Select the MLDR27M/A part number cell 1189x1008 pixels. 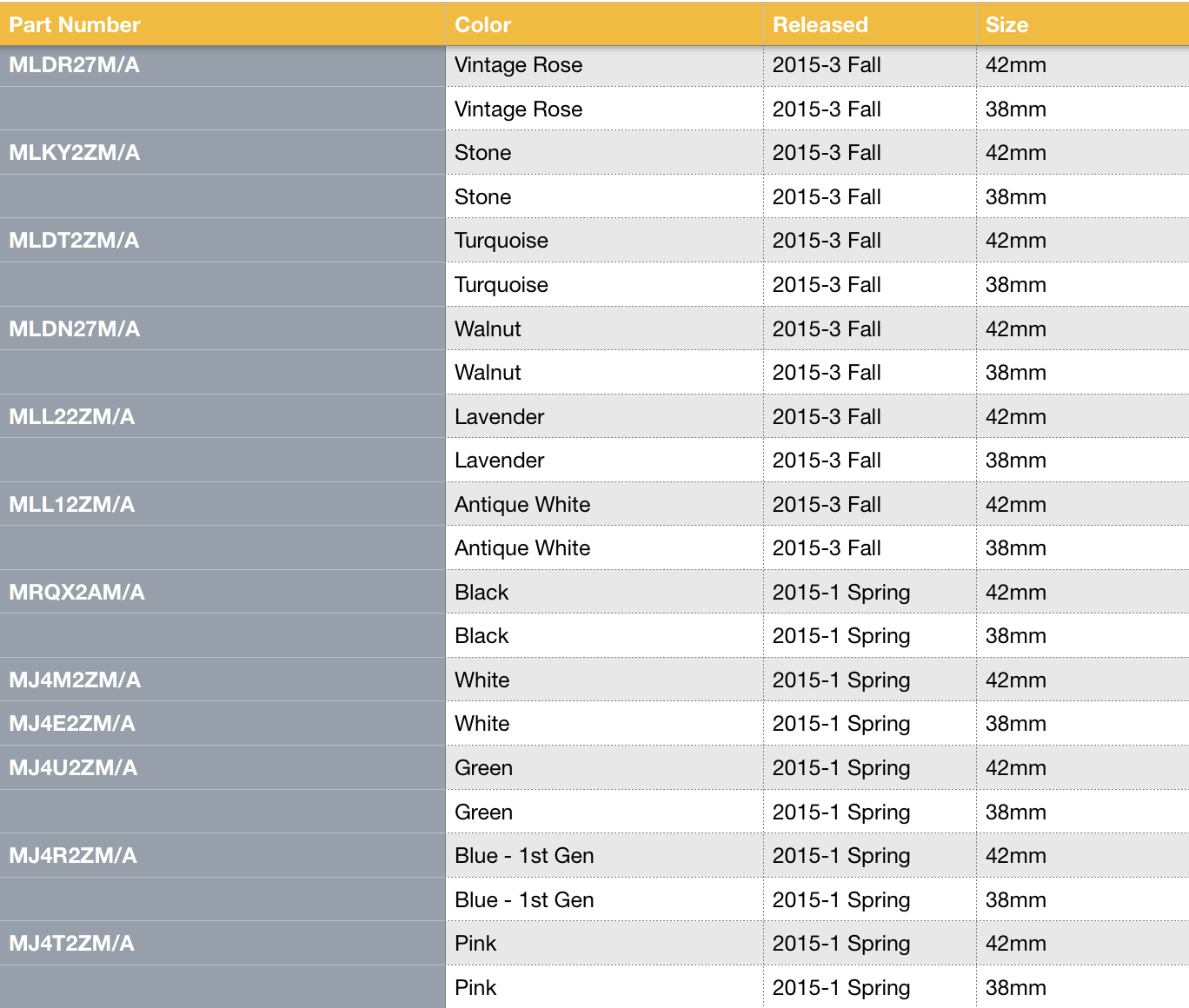75,65
